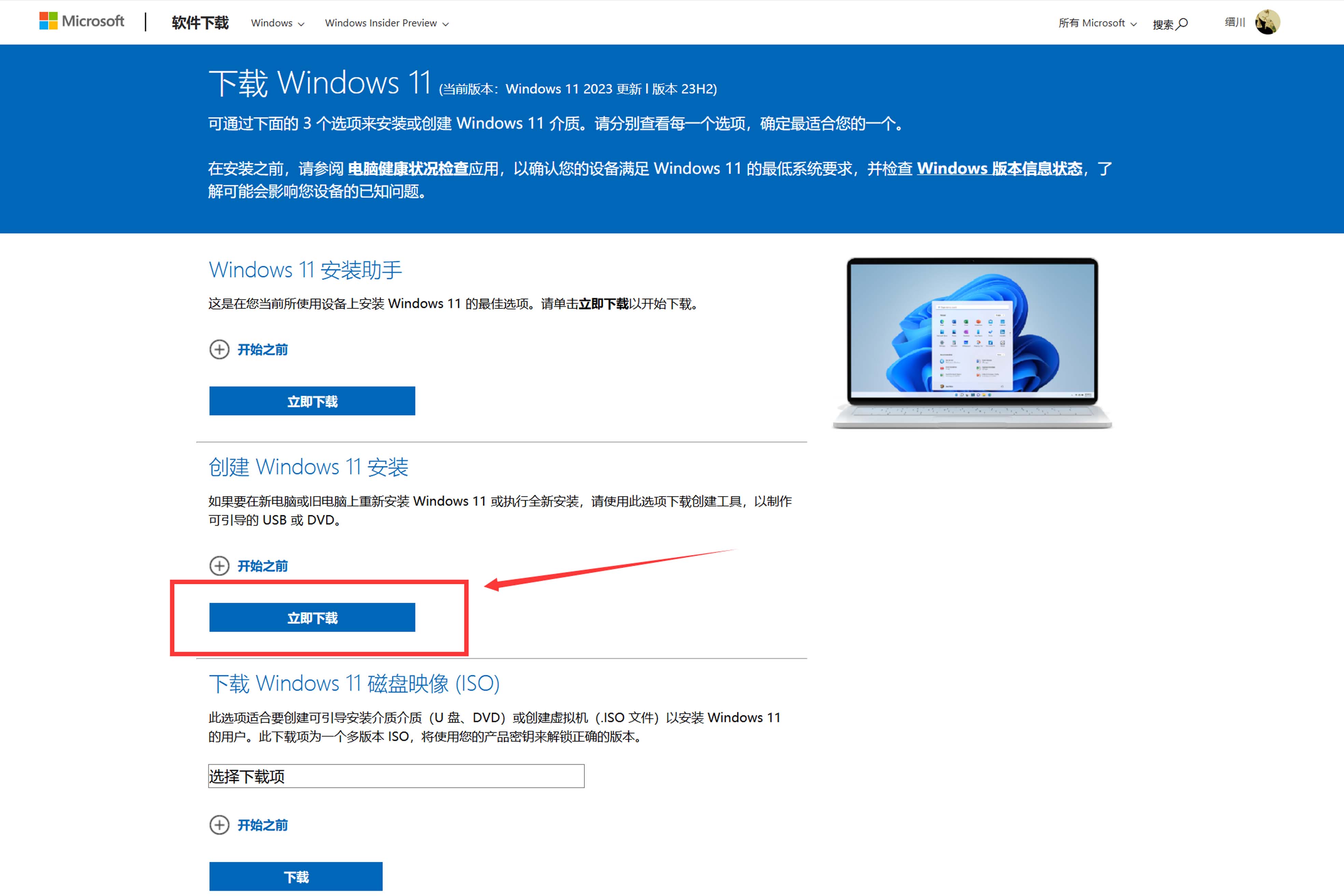Click the 下载 button for ISO
This screenshot has width=1344, height=896.
point(295,877)
